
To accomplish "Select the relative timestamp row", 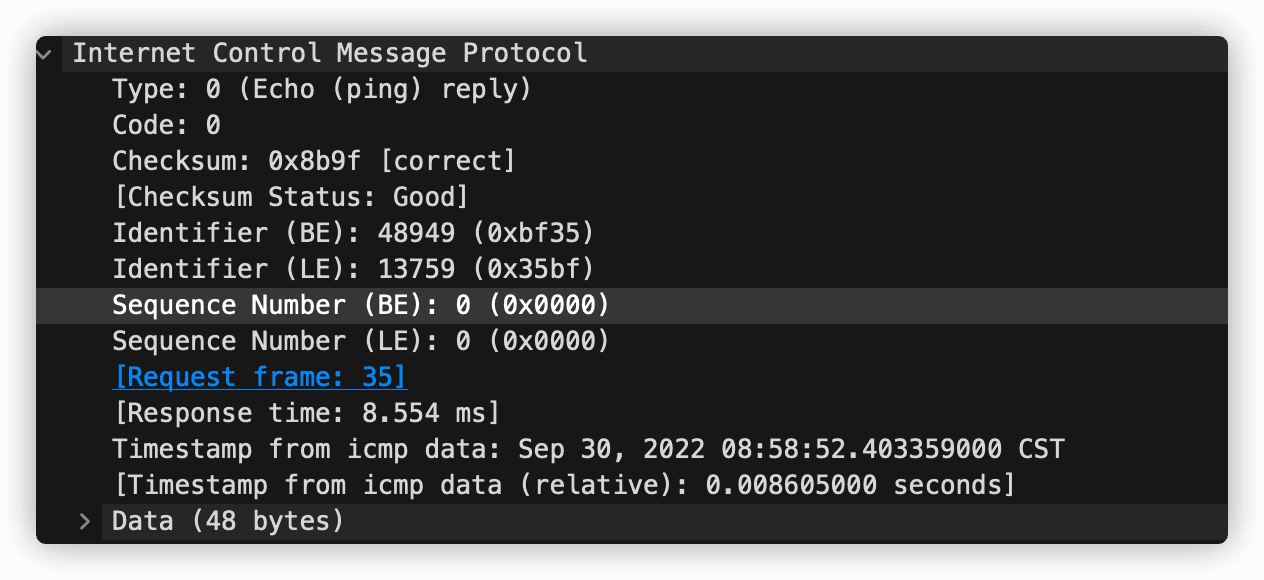I will (632, 485).
